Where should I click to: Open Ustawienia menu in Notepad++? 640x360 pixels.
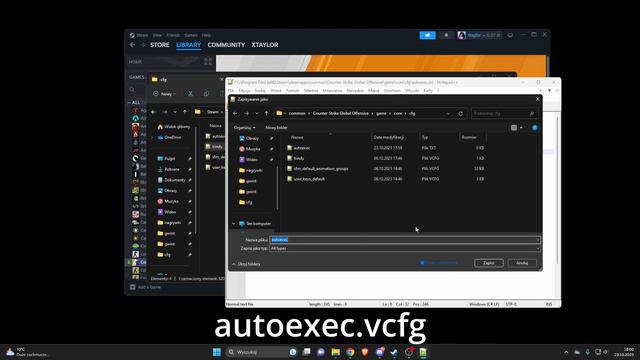coord(332,91)
